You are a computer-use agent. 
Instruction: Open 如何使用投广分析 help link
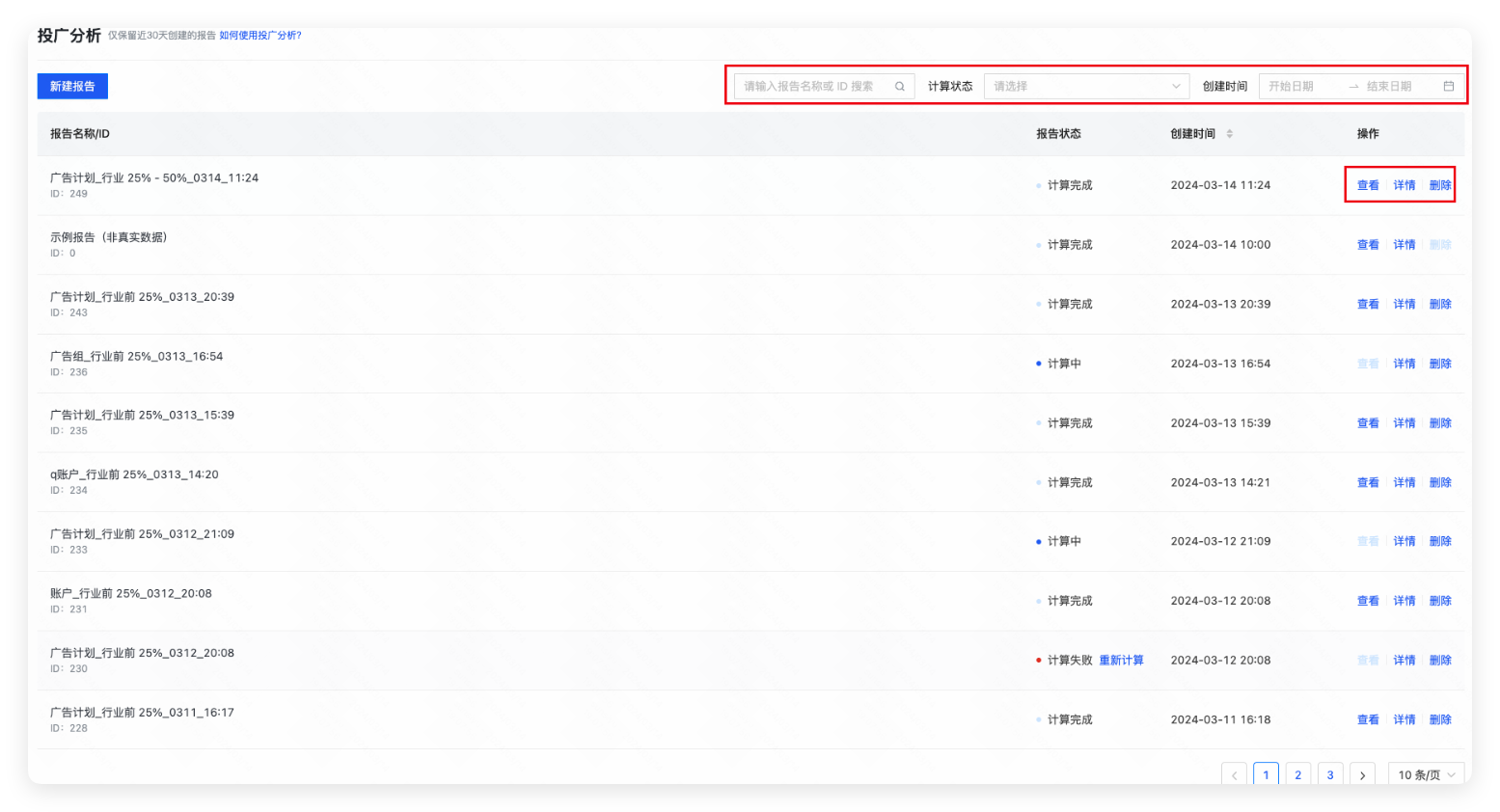[260, 36]
